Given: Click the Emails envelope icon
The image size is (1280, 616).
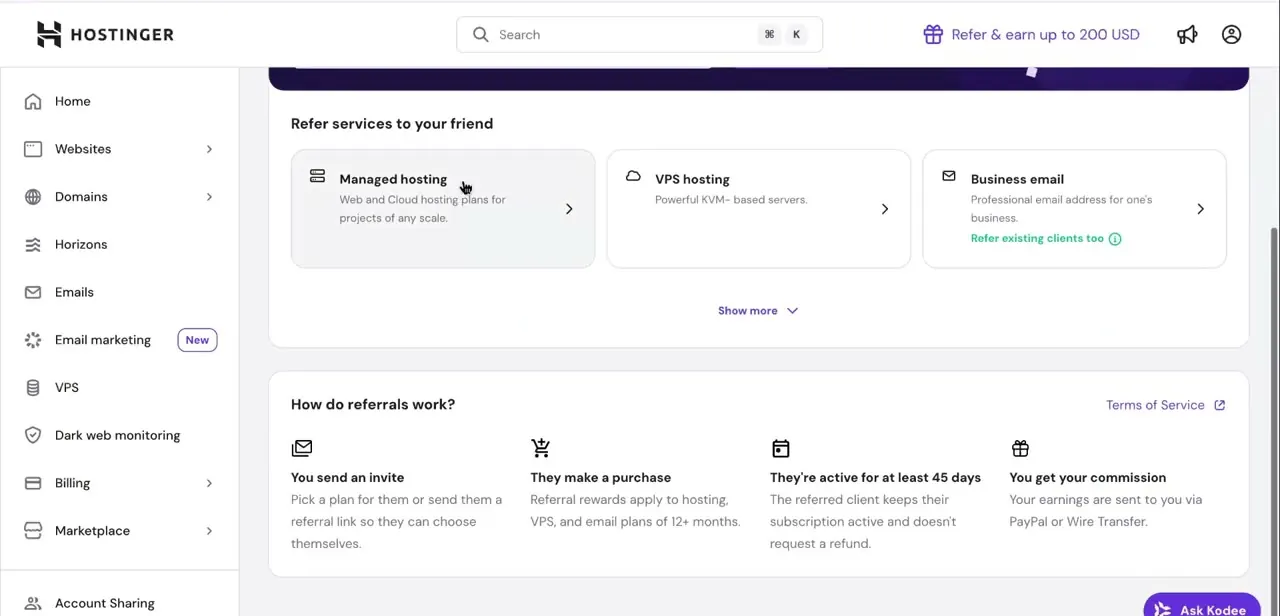Looking at the screenshot, I should 33,292.
